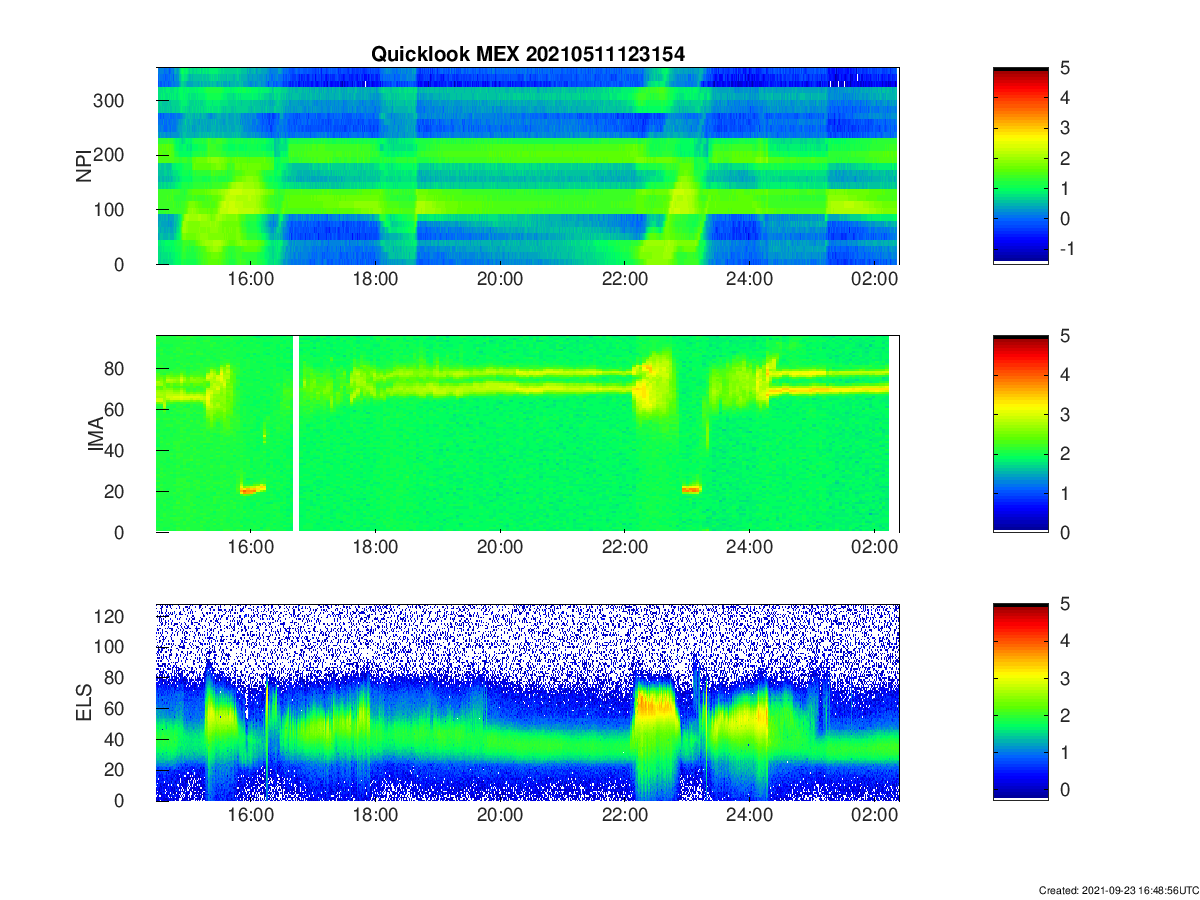Click the 0 label on IMA colorbar
The width and height of the screenshot is (1200, 900).
click(1066, 532)
